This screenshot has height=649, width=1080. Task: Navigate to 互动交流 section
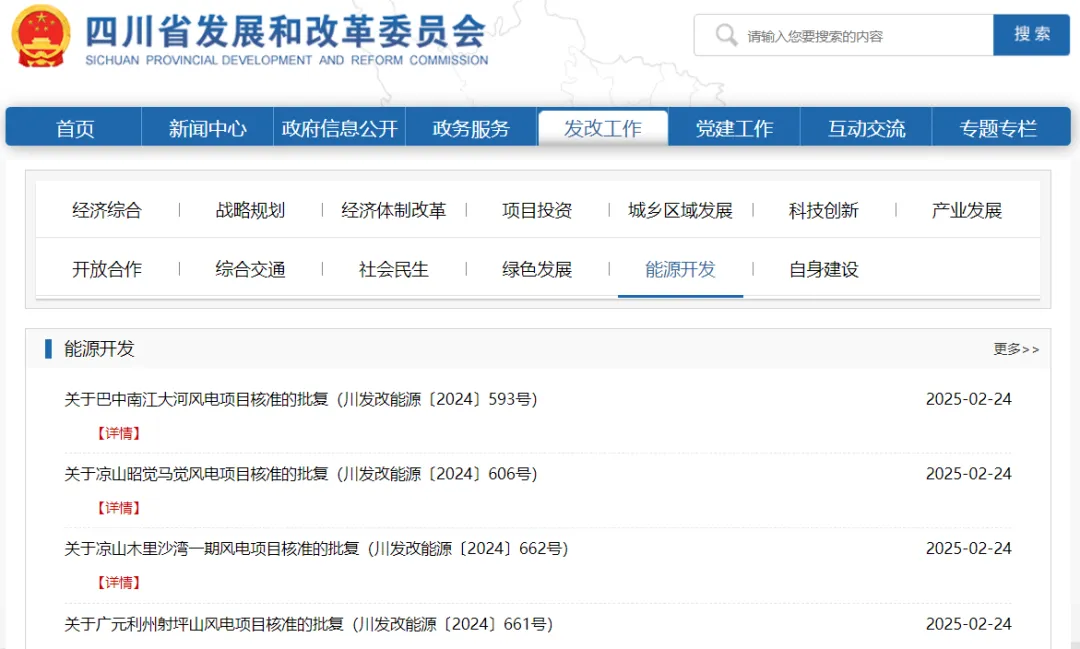[866, 128]
